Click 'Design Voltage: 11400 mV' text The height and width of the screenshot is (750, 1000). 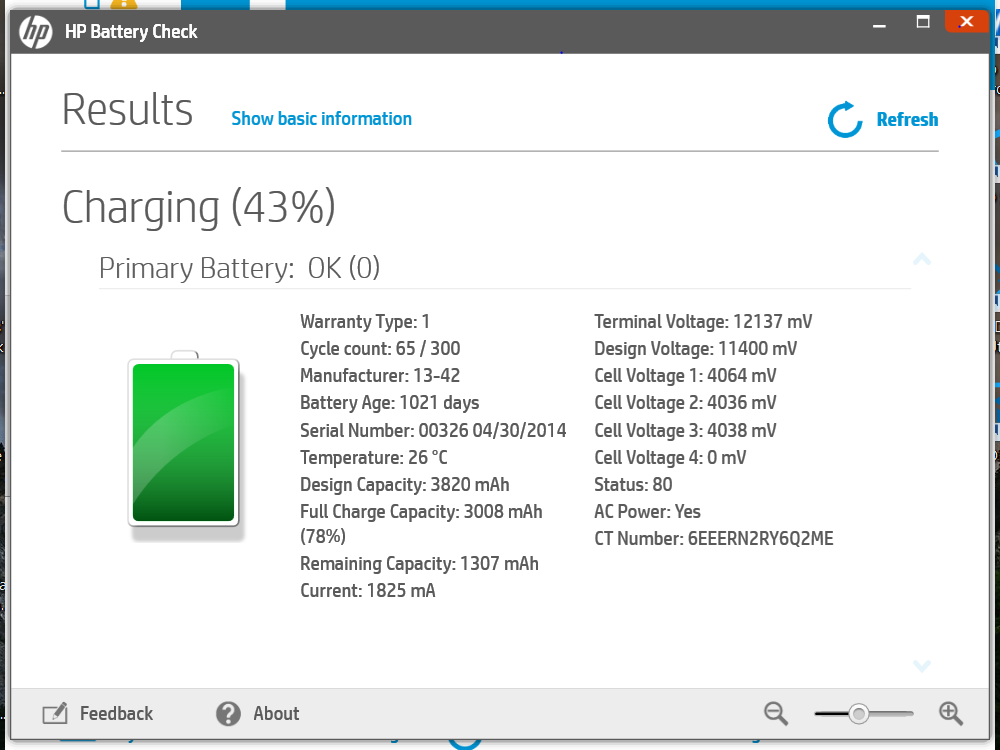pos(696,348)
